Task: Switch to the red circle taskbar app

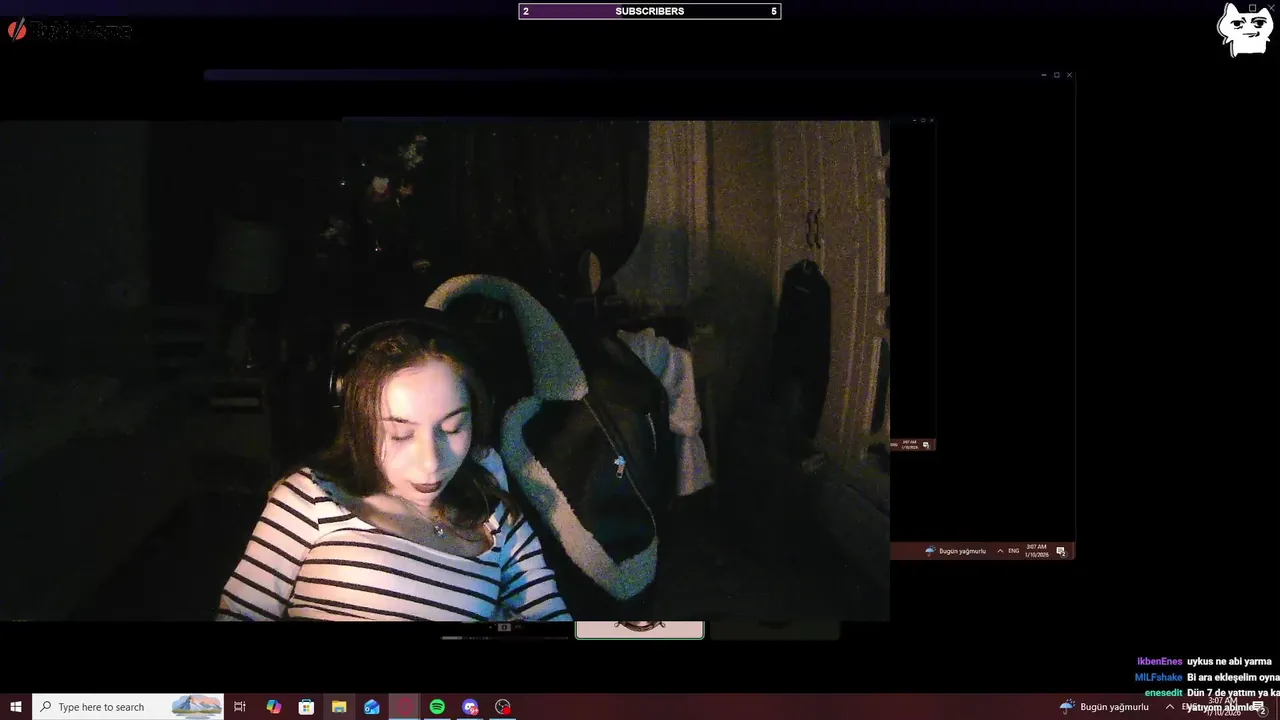Action: click(405, 707)
